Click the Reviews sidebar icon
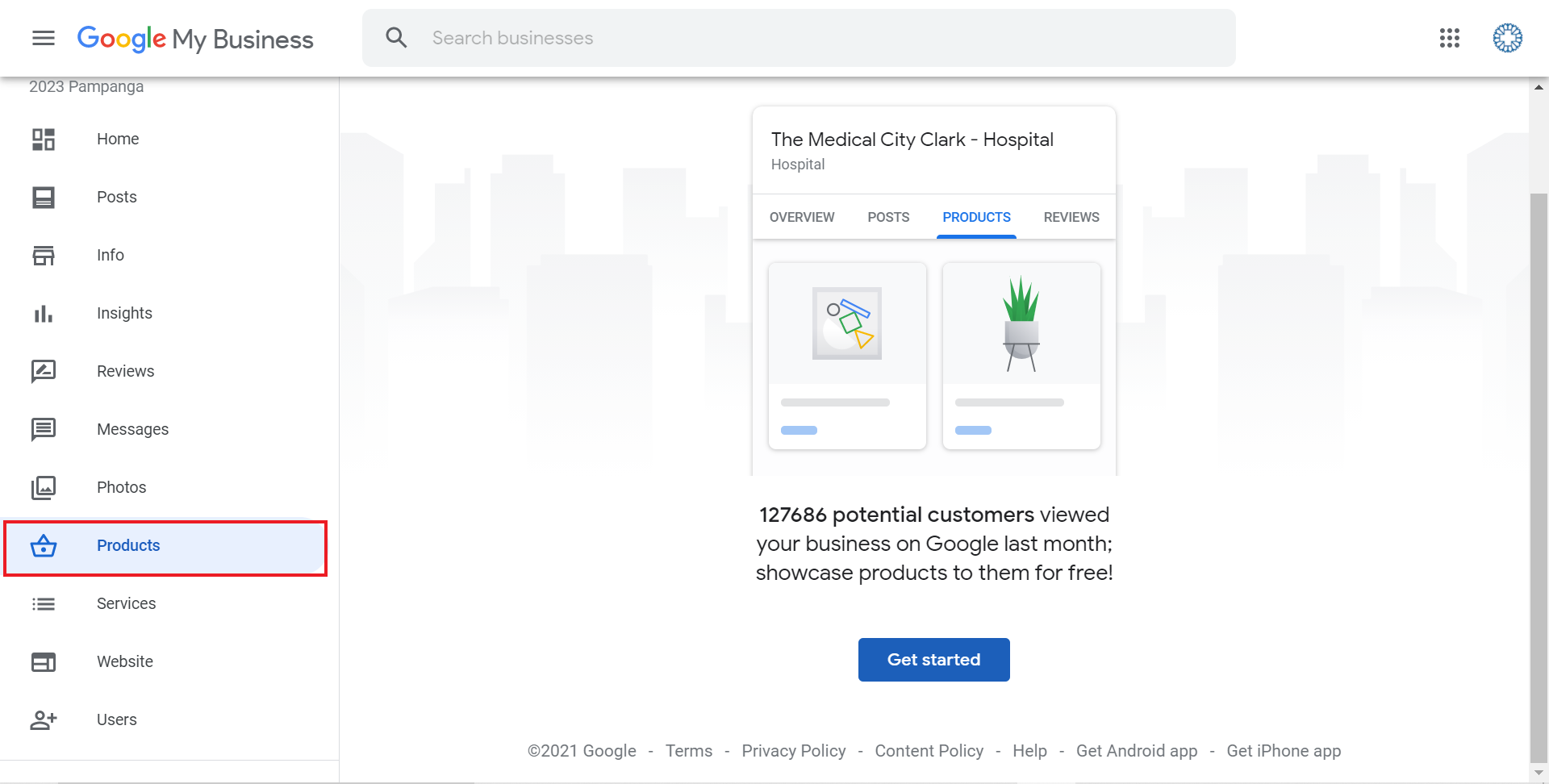The height and width of the screenshot is (784, 1549). [x=44, y=371]
